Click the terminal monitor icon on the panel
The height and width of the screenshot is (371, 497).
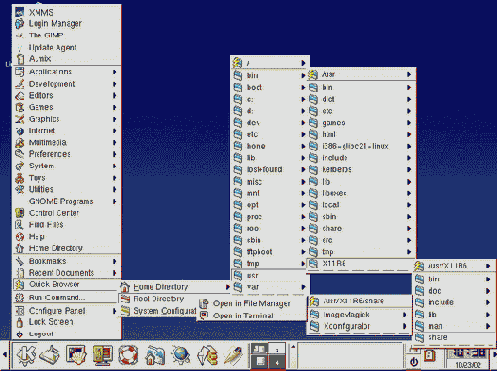pos(76,355)
